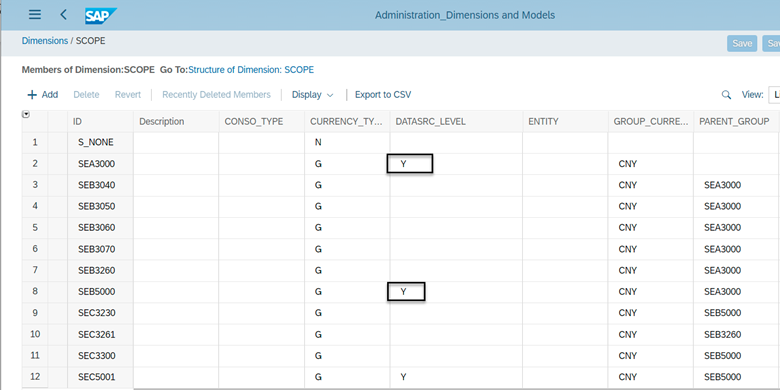Select row number 8
This screenshot has height=390, width=780.
pos(35,292)
